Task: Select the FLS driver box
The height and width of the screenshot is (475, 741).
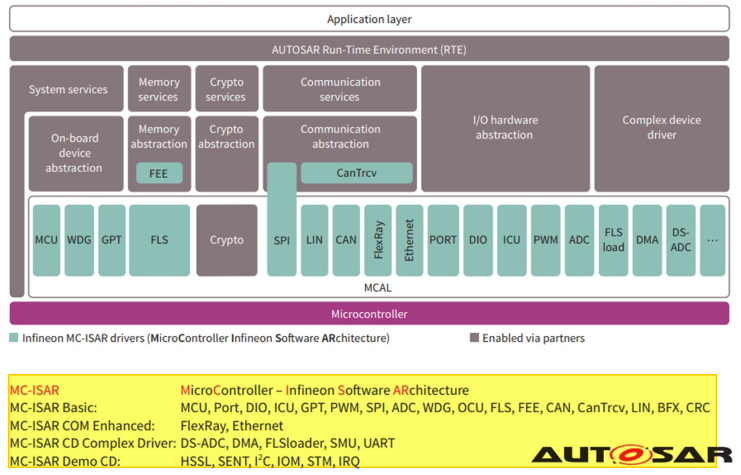Action: 159,240
